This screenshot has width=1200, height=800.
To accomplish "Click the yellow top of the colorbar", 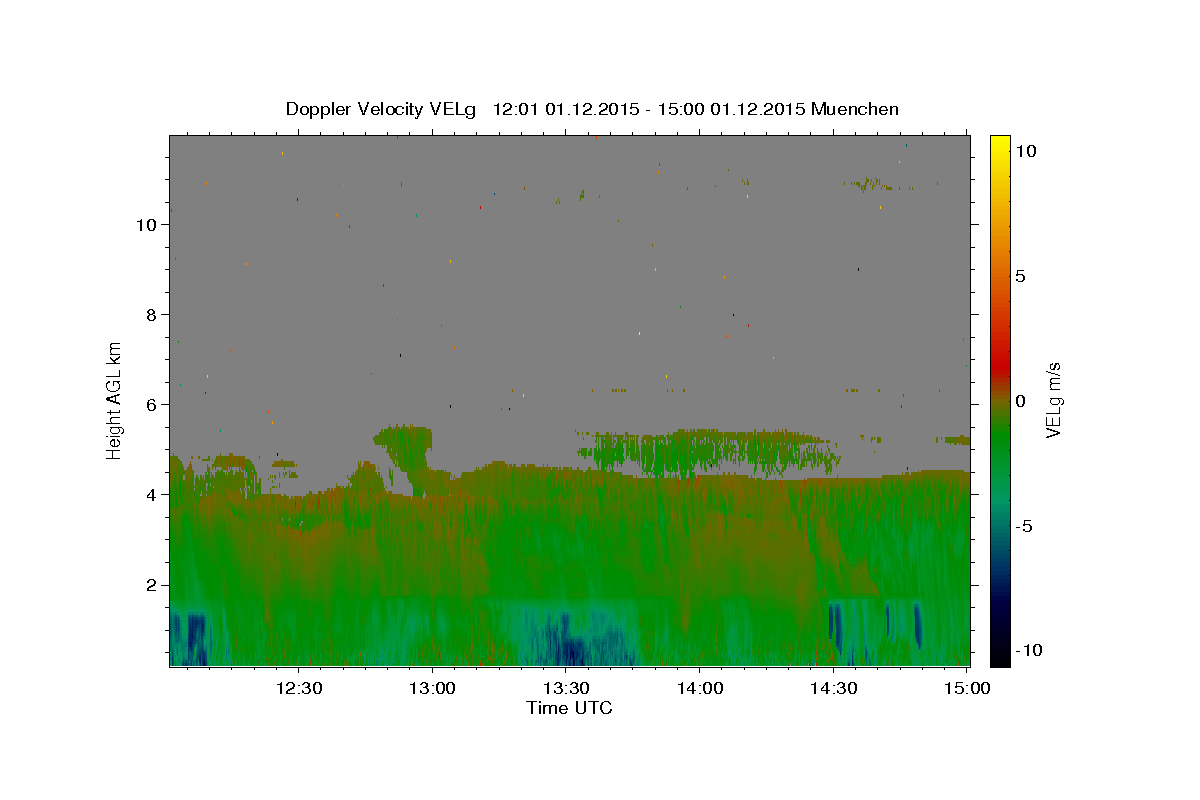I will click(x=999, y=145).
